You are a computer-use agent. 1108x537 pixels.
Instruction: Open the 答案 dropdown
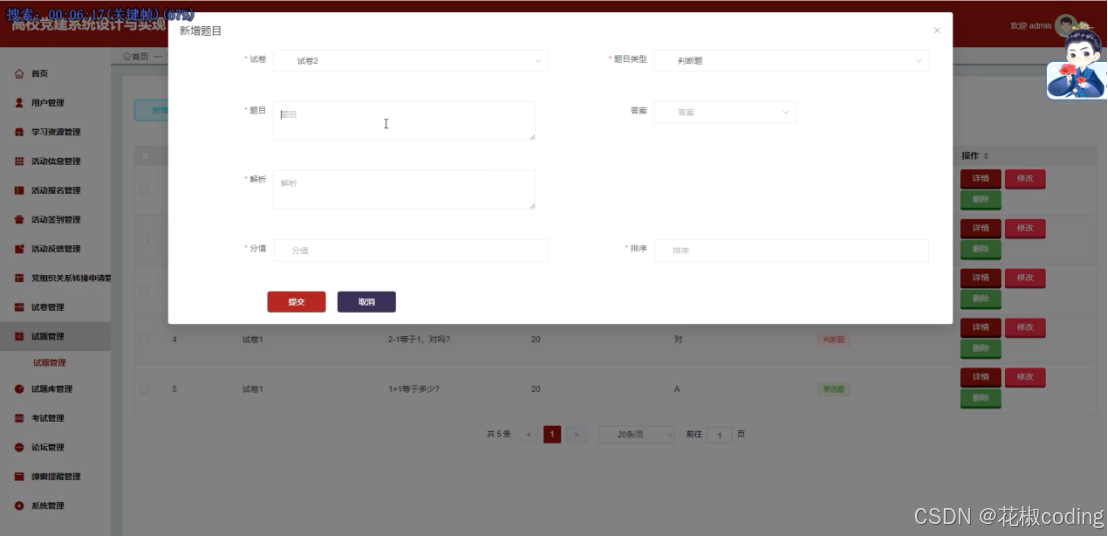coord(725,112)
